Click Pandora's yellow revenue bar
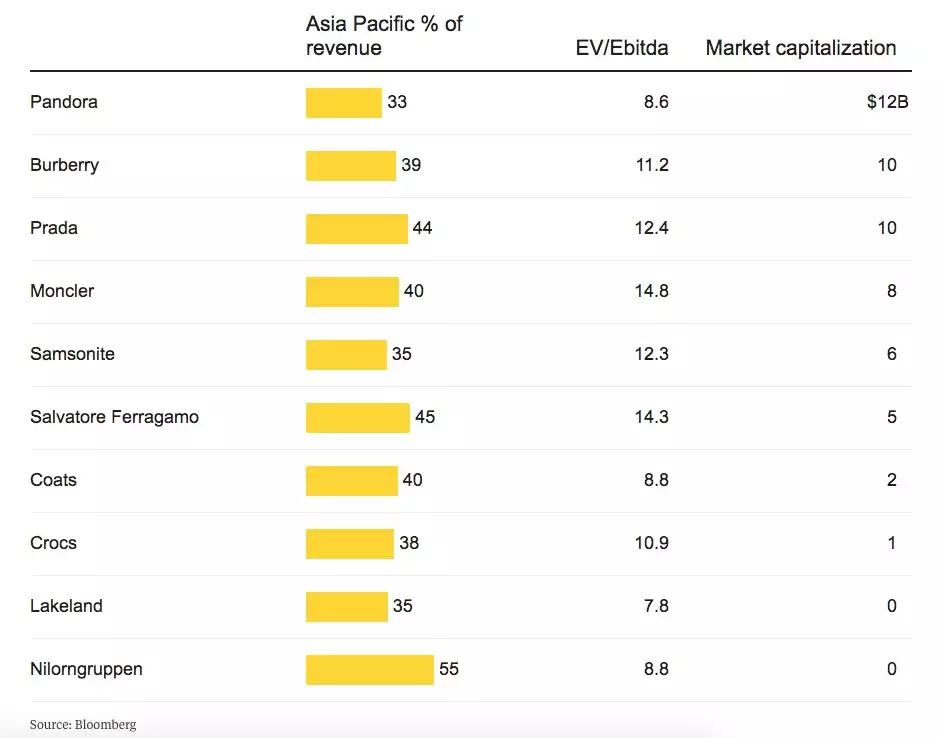938x738 pixels. pyautogui.click(x=344, y=102)
